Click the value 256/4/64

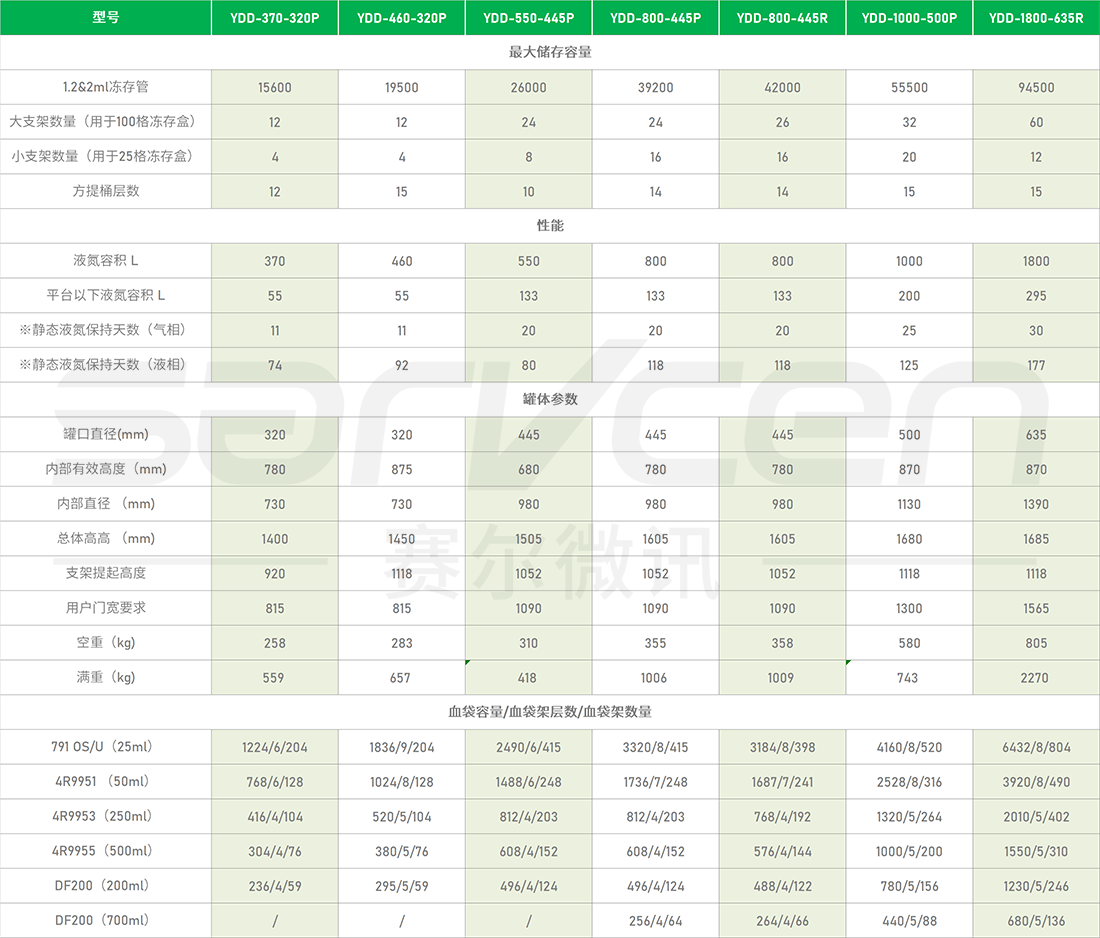655,921
